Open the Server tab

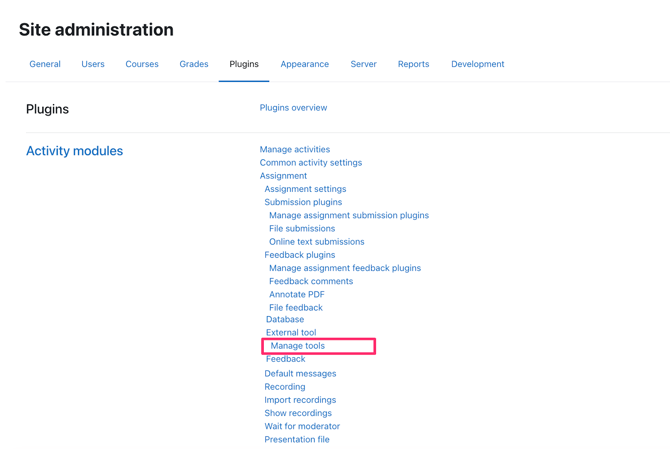(x=363, y=64)
